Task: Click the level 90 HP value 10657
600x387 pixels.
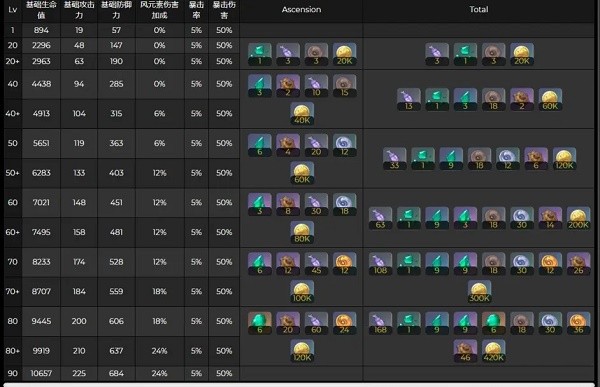Action: point(41,373)
